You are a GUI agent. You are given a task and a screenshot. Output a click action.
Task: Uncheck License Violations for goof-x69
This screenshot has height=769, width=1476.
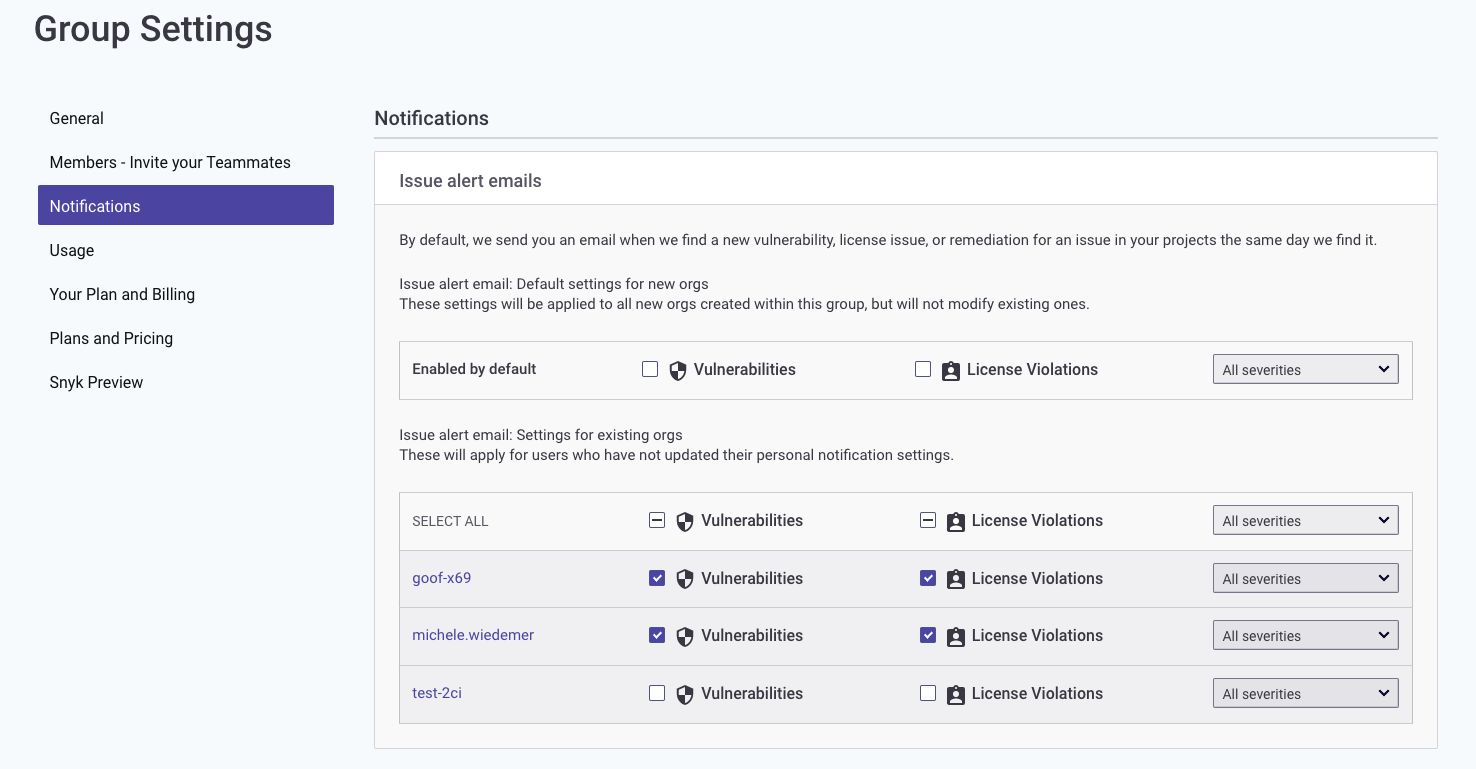[x=928, y=578]
